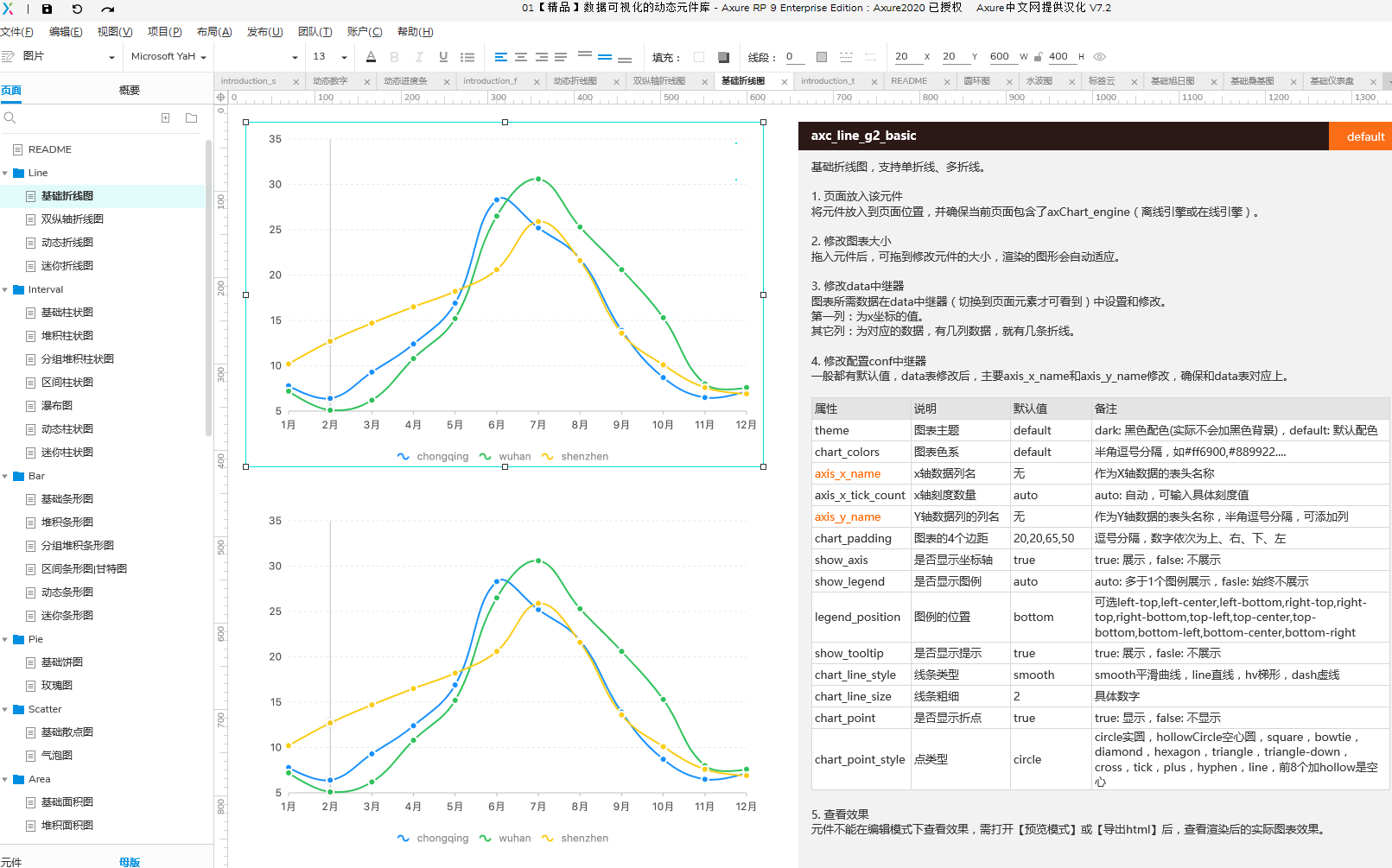Toggle underline formatting

443,57
